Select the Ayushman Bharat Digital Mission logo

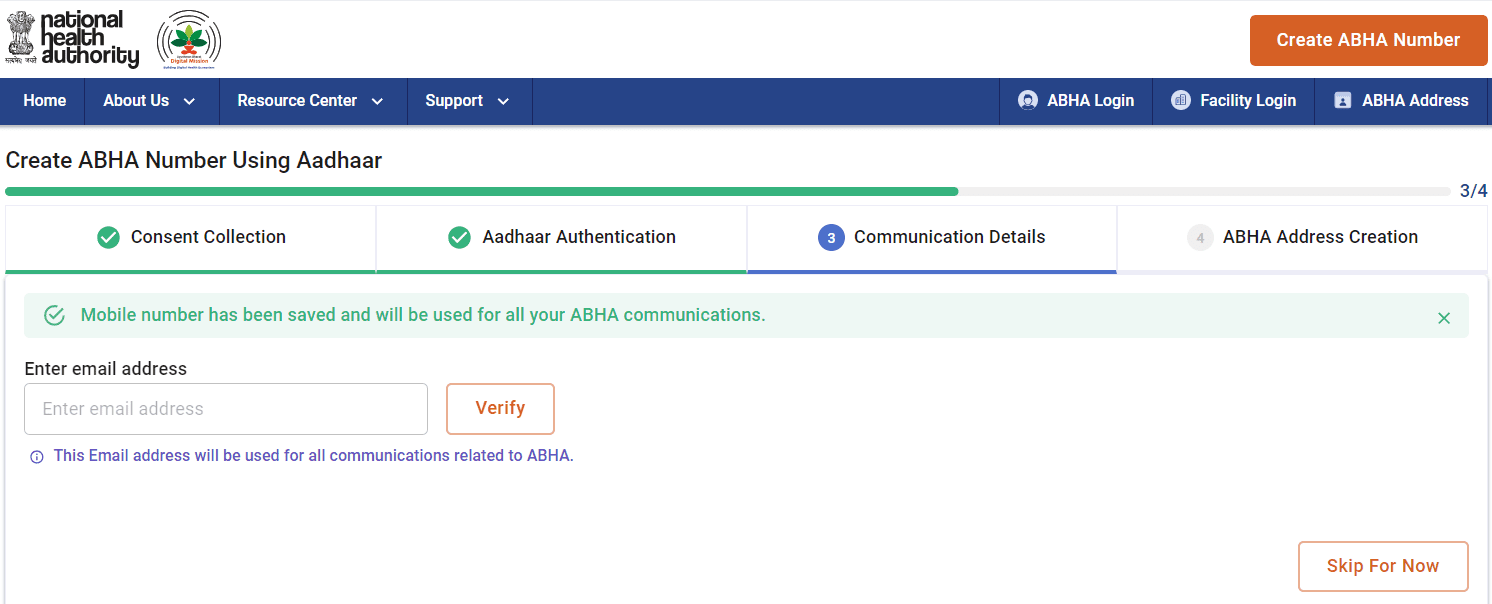coord(187,38)
